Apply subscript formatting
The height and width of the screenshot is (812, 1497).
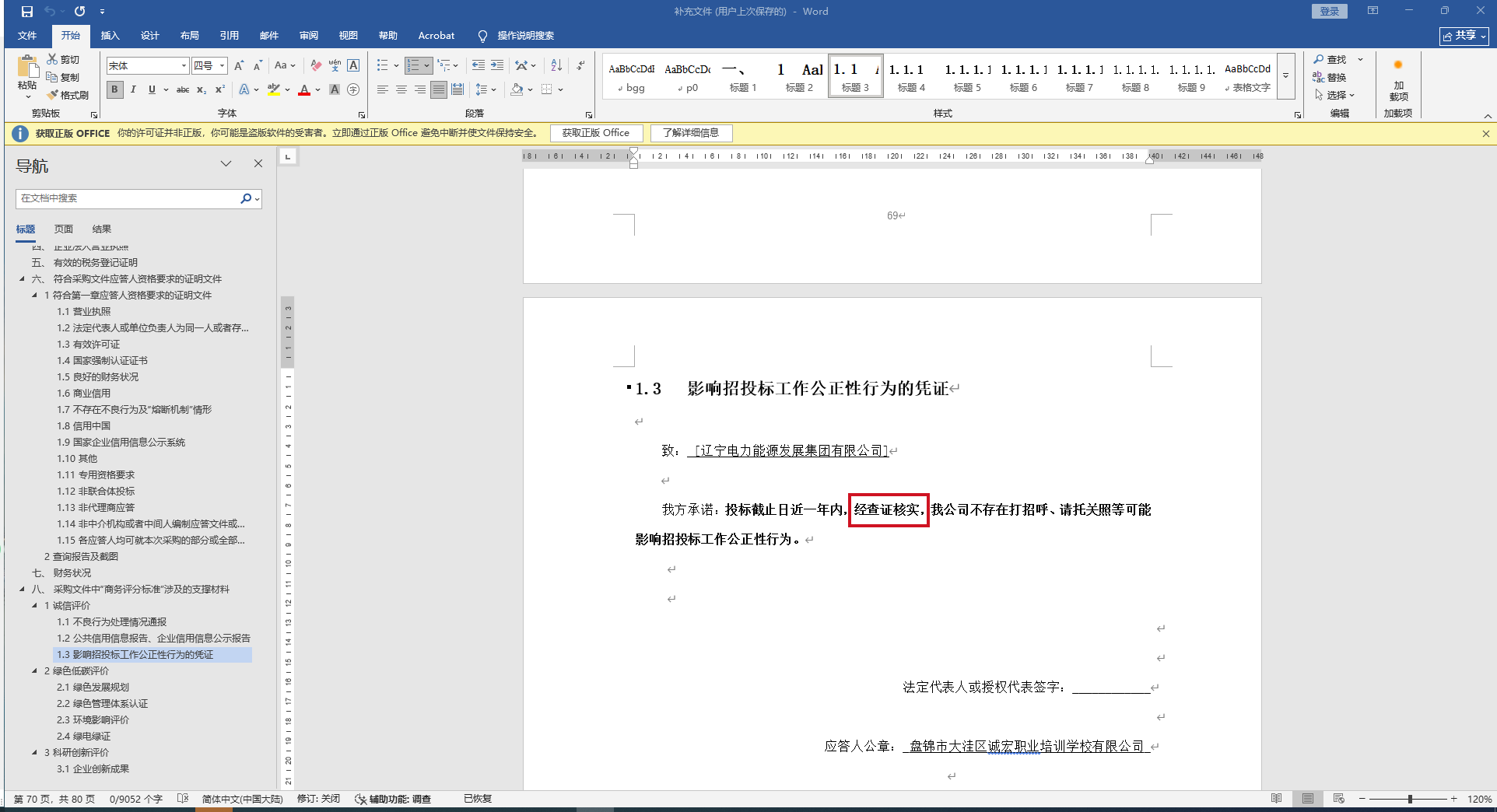[202, 89]
